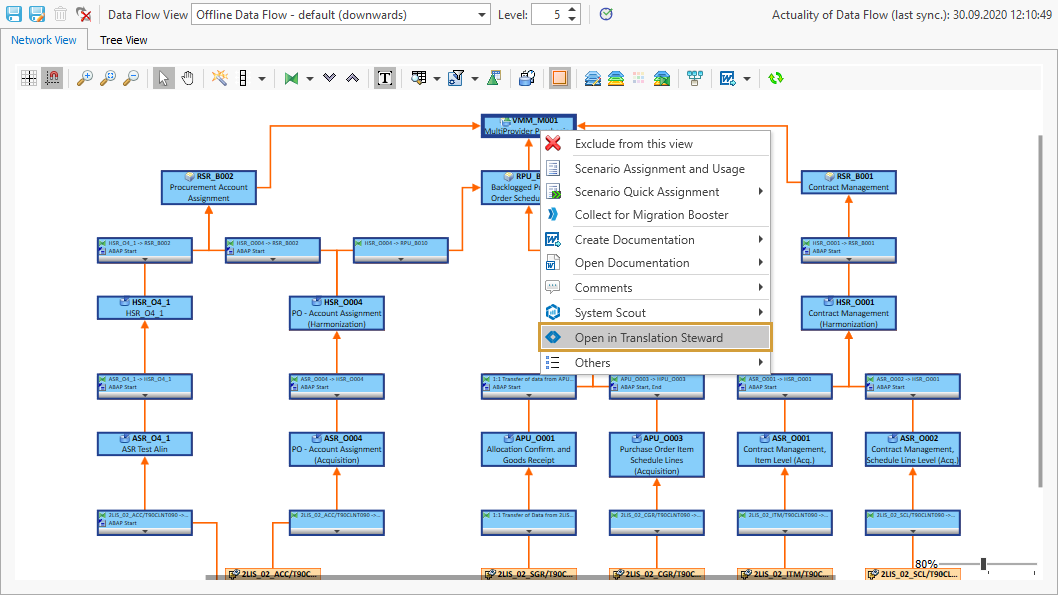
Task: Open the Word documentation export icon
Action: [x=727, y=77]
